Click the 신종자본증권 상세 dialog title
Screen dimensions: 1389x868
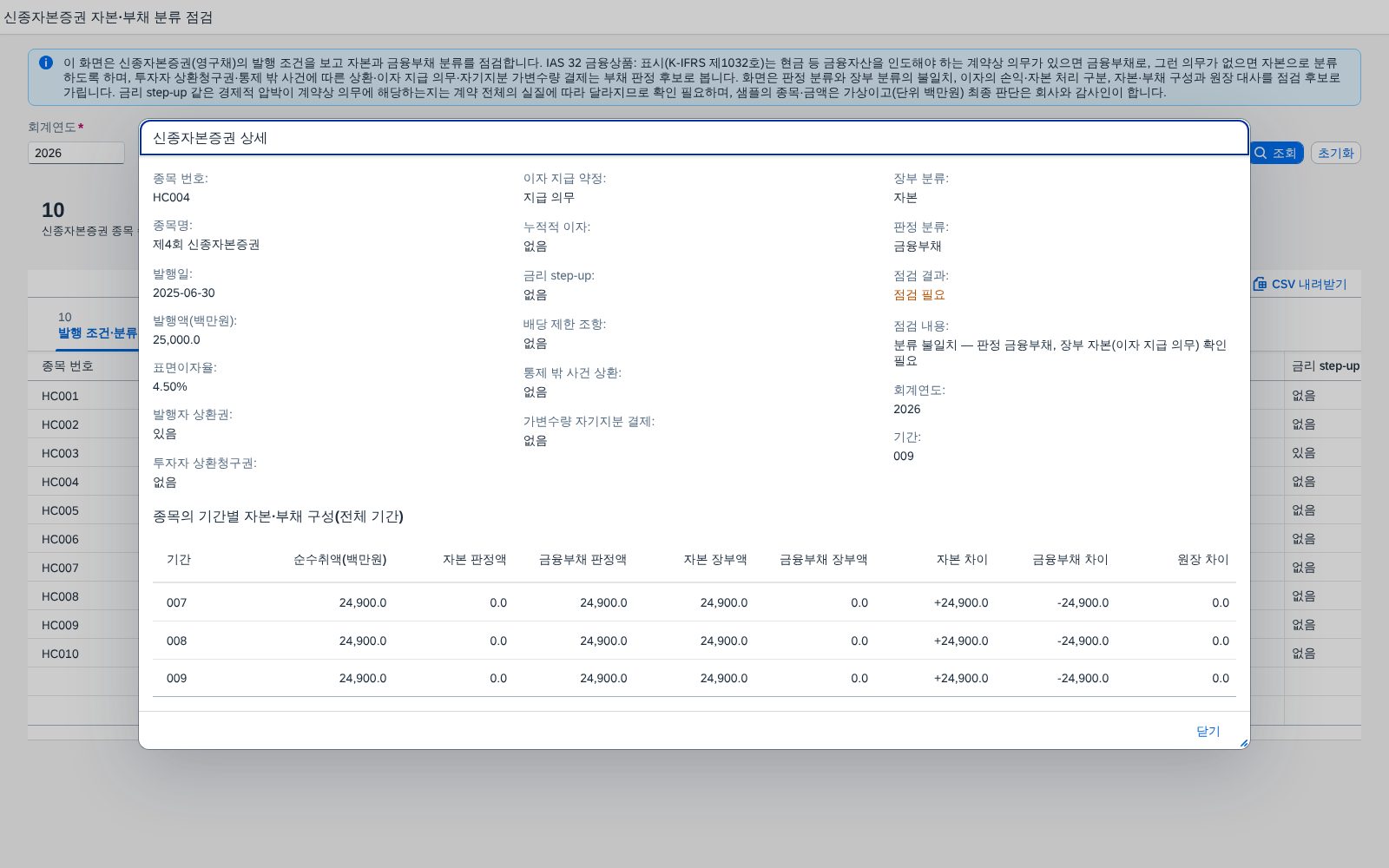(210, 138)
